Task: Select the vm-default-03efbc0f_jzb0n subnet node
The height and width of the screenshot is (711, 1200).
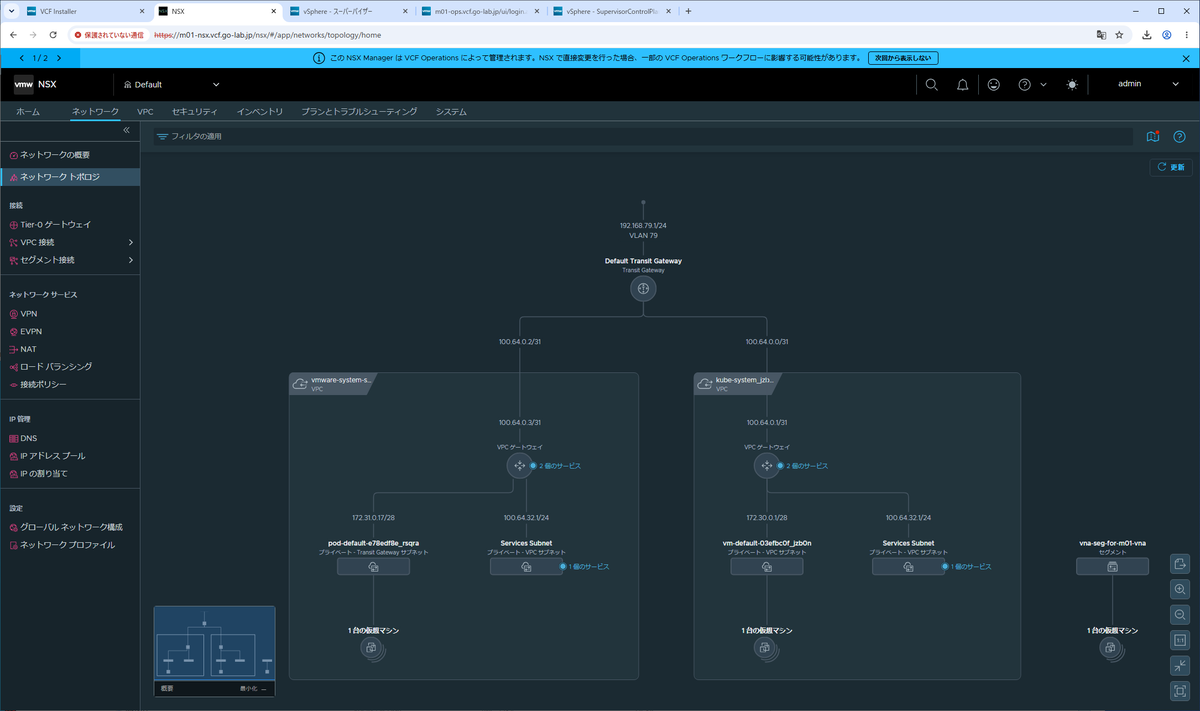Action: coord(767,566)
